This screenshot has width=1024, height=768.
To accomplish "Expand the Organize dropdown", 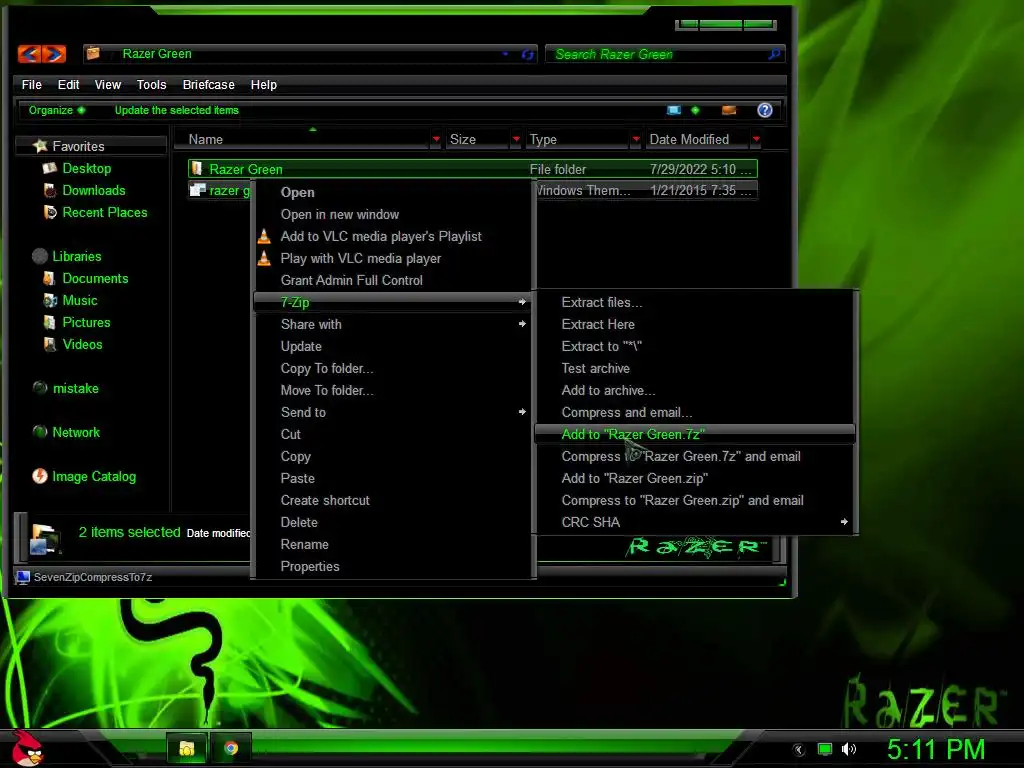I will tap(57, 110).
